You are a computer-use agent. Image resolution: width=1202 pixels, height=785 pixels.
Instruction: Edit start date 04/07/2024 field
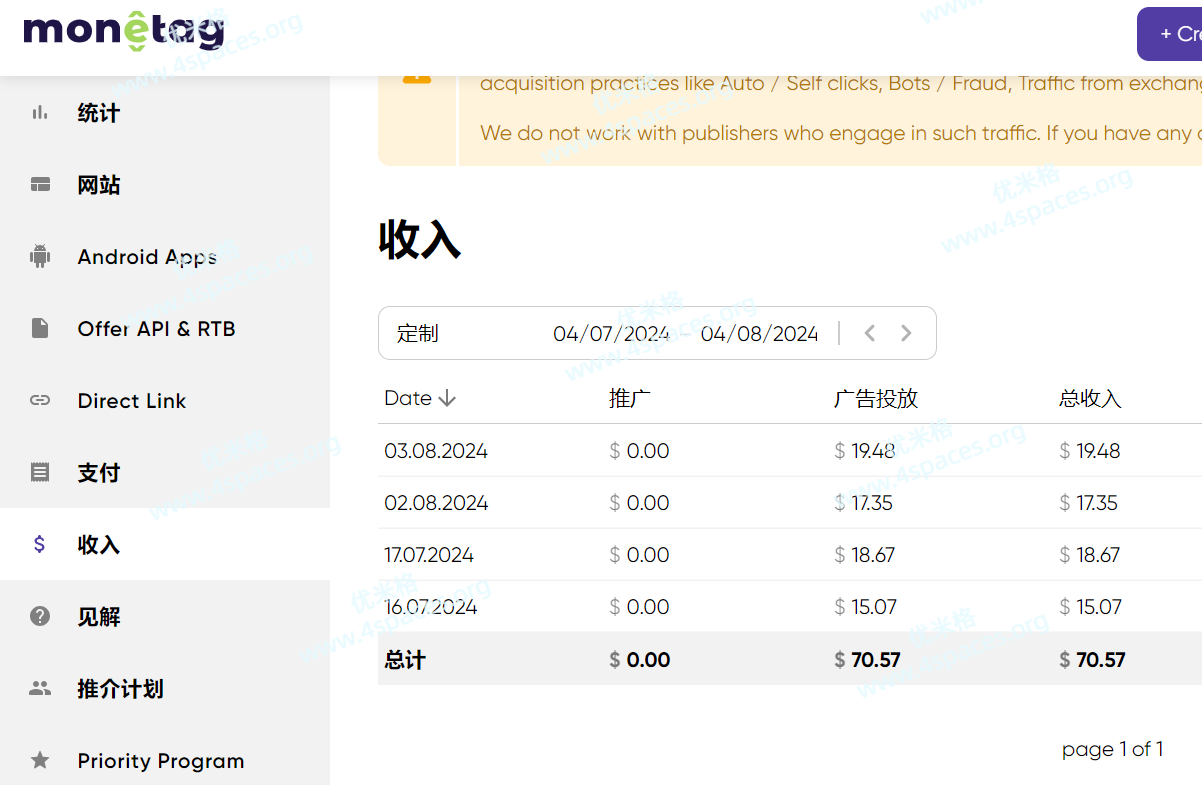(611, 334)
